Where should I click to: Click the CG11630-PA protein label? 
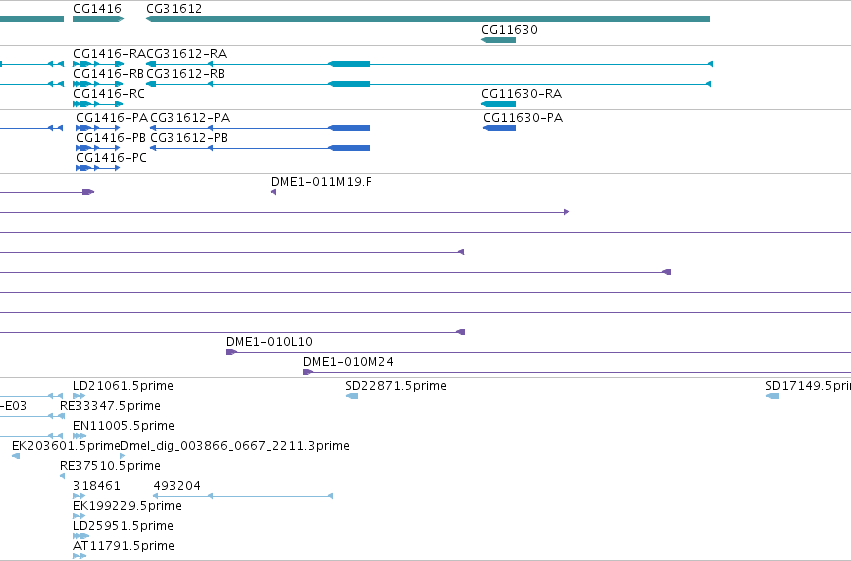pos(523,118)
